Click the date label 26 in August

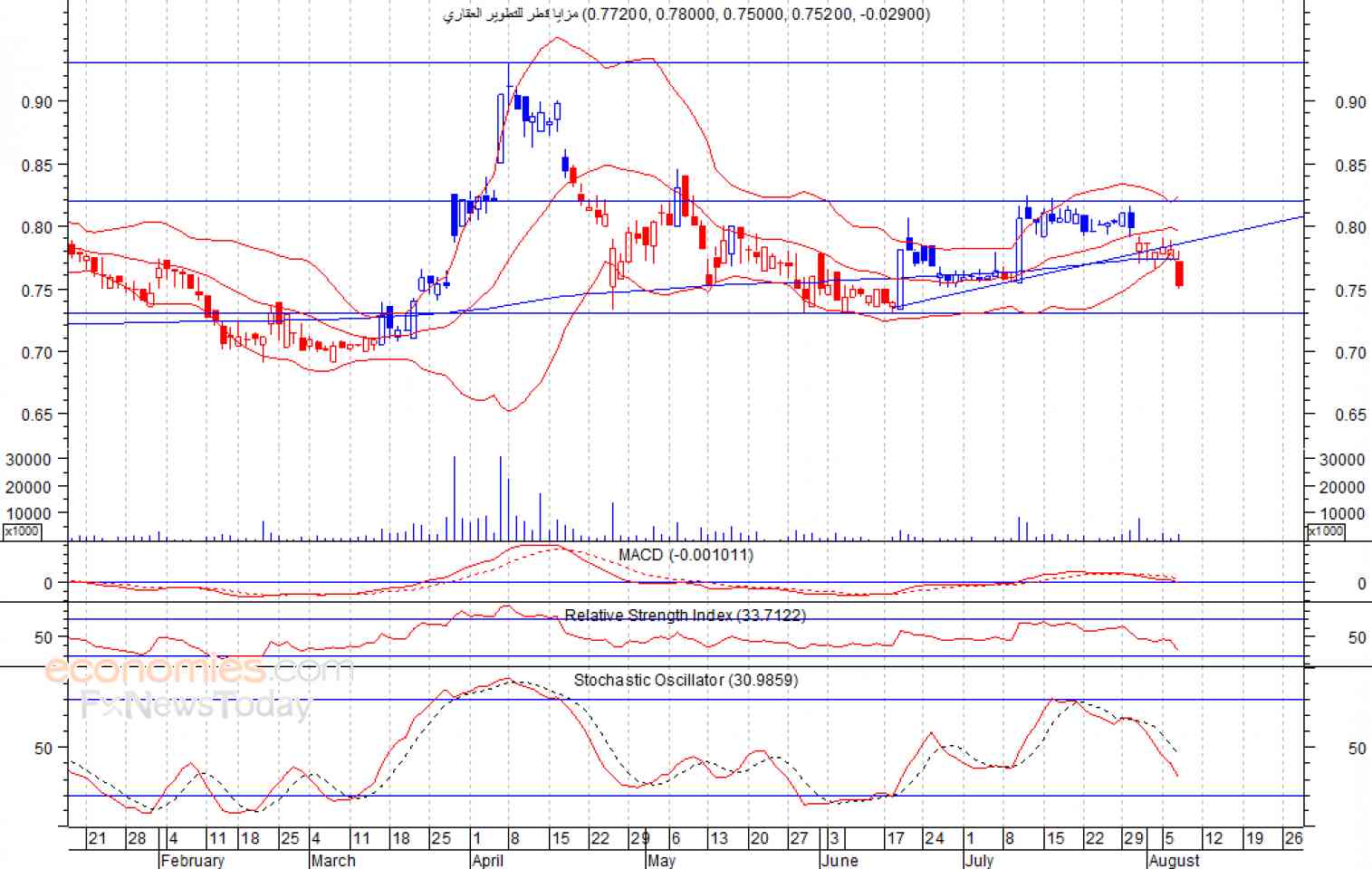(x=1294, y=838)
